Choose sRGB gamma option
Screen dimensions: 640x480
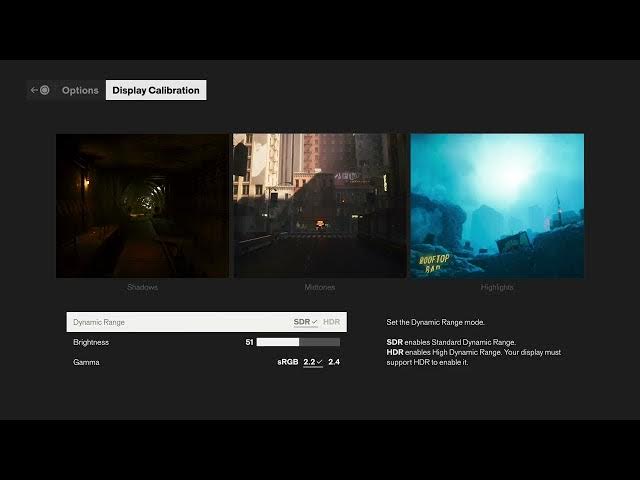click(288, 362)
